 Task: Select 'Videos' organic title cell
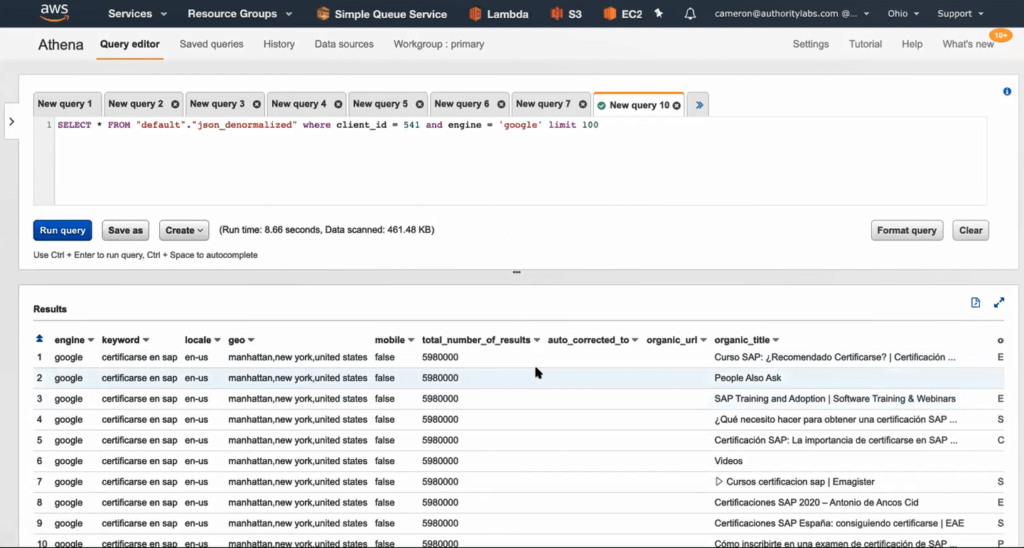728,461
